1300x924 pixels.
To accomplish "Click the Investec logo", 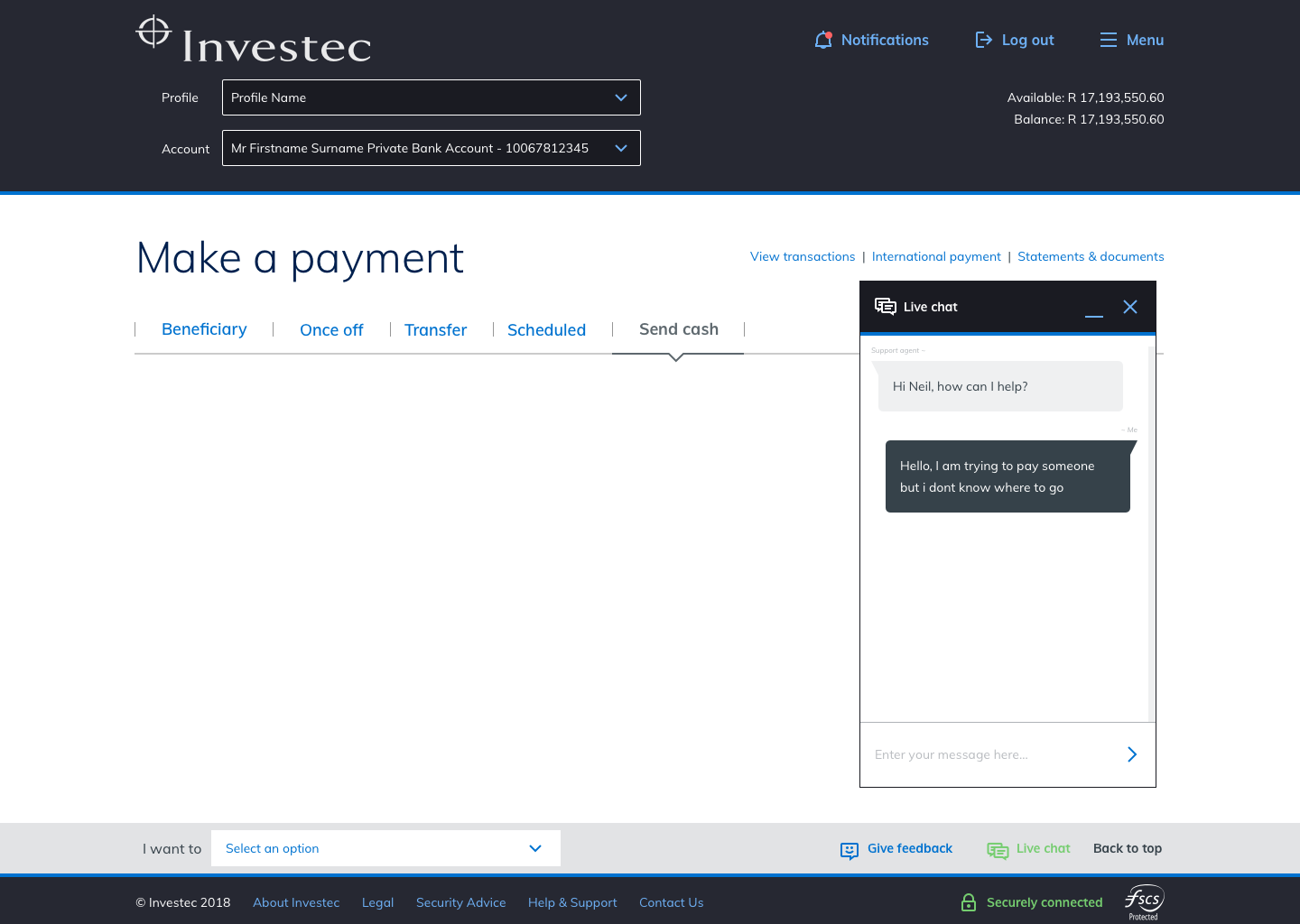I will [254, 42].
